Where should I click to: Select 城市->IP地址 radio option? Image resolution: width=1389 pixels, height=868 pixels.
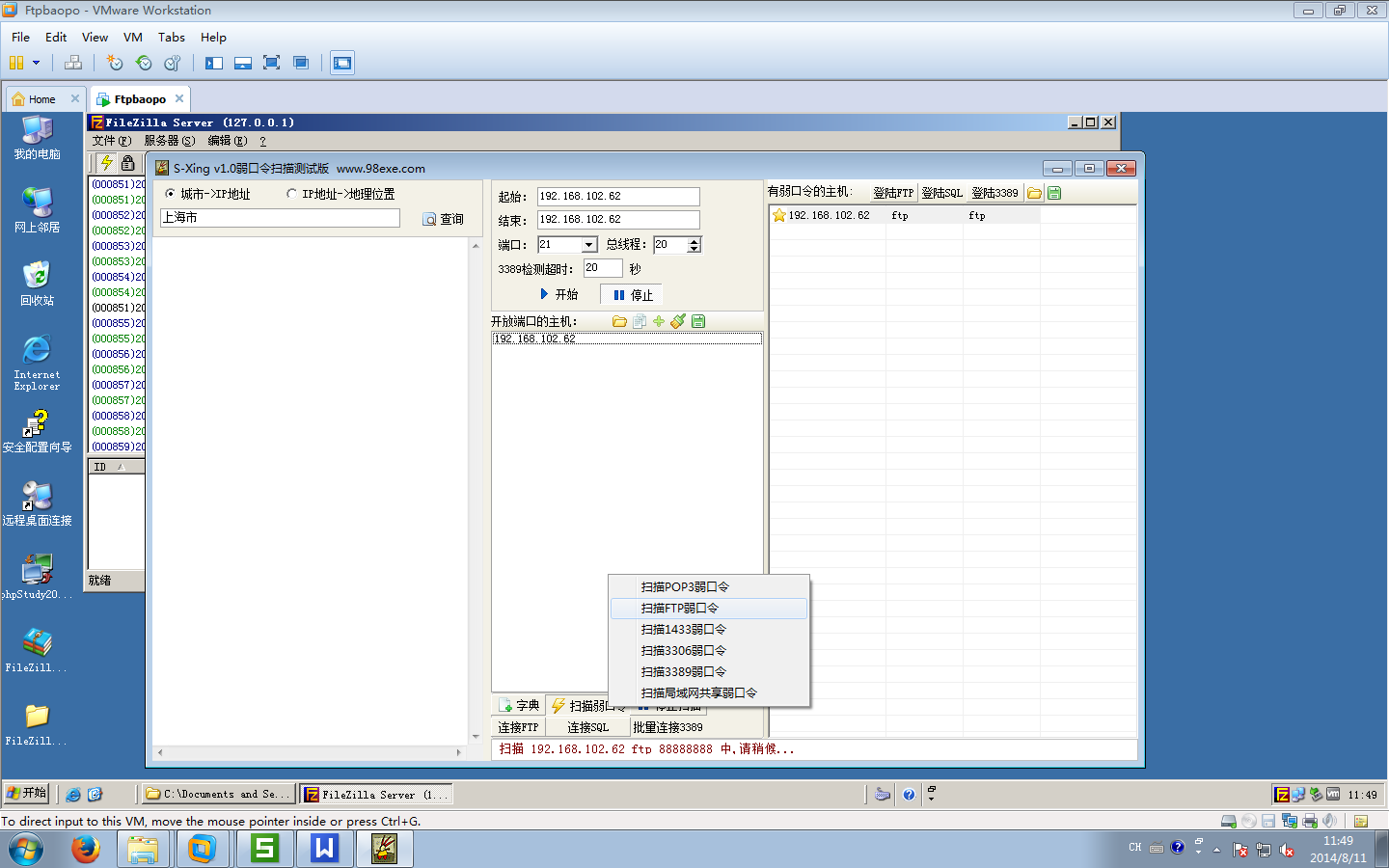pyautogui.click(x=171, y=194)
